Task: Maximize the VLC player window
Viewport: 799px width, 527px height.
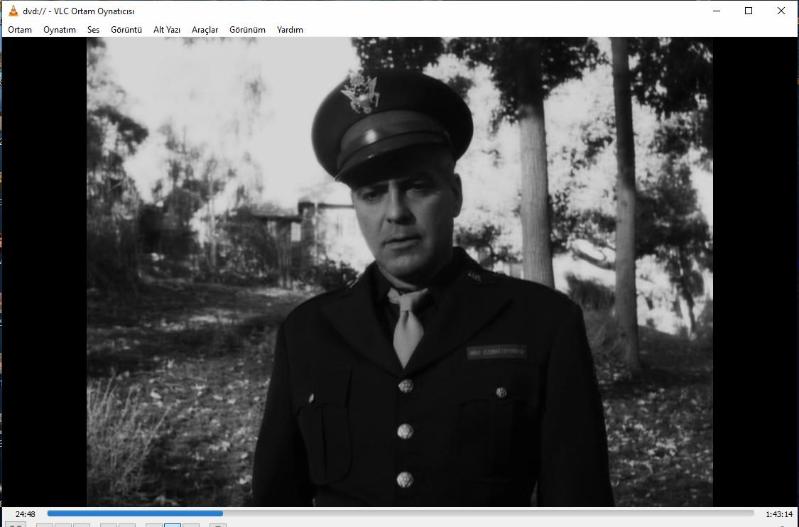Action: [x=748, y=10]
